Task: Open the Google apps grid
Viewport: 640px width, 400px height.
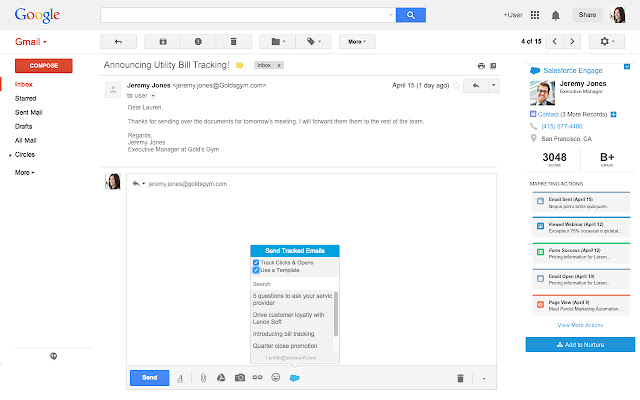Action: [535, 15]
